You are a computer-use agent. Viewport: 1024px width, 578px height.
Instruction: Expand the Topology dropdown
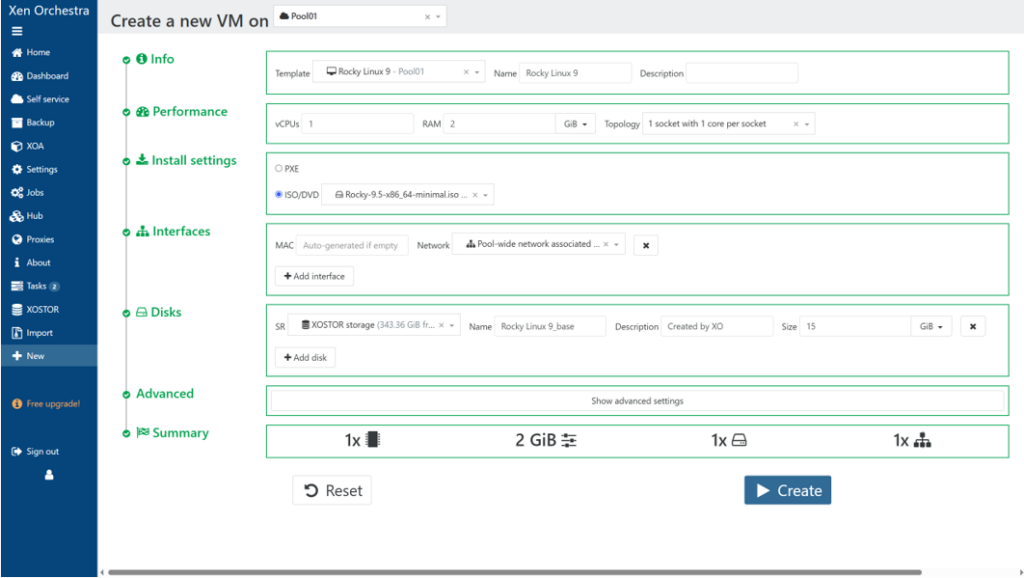(x=808, y=124)
